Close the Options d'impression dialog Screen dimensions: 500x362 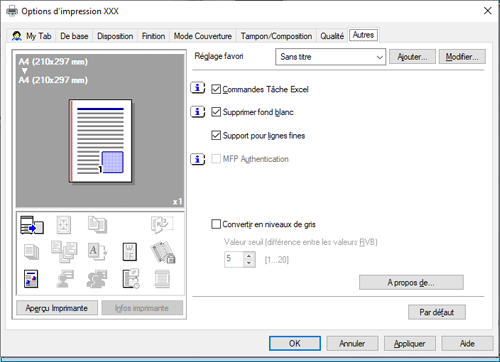[x=488, y=11]
